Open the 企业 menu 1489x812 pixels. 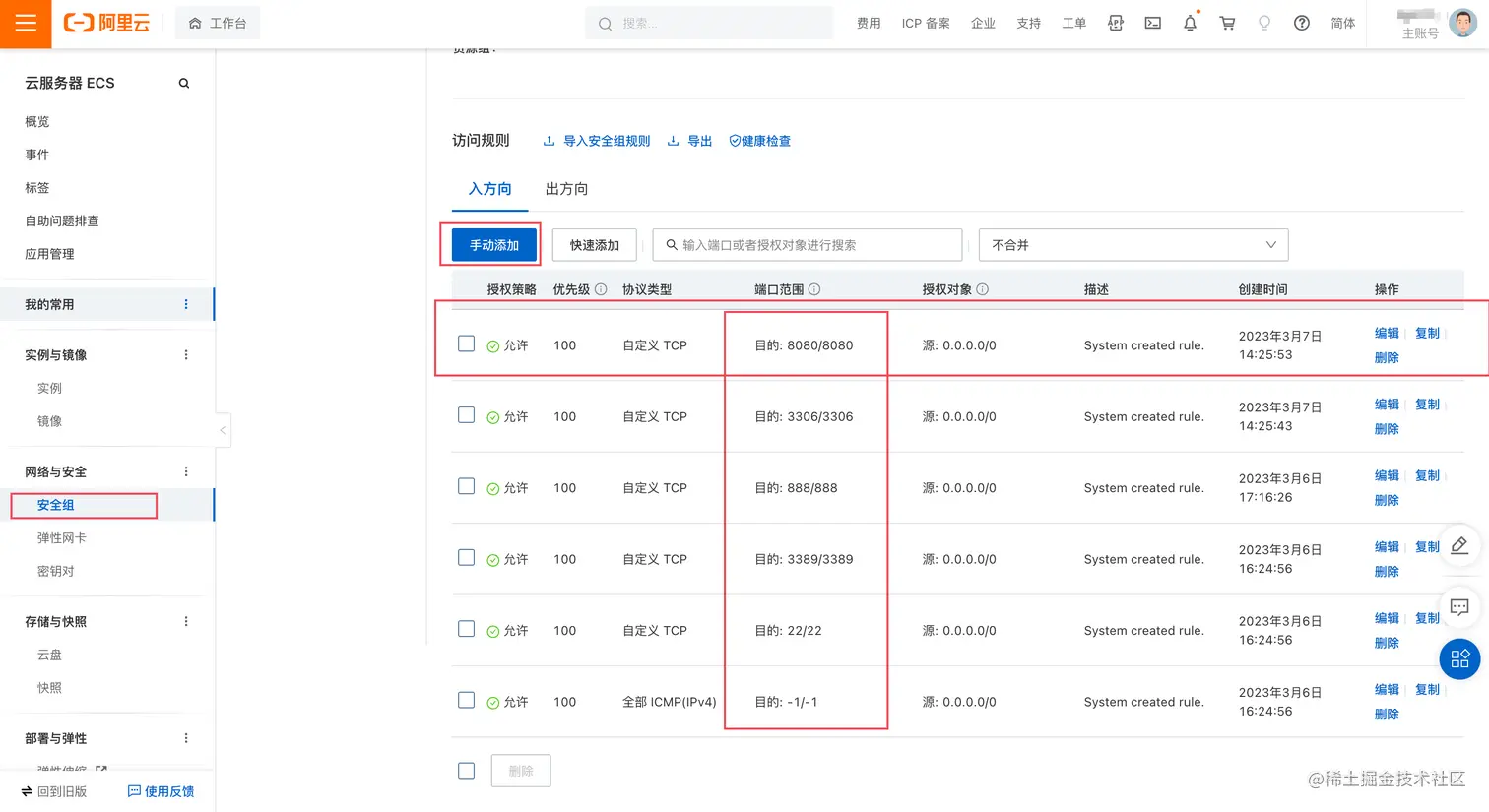(983, 23)
